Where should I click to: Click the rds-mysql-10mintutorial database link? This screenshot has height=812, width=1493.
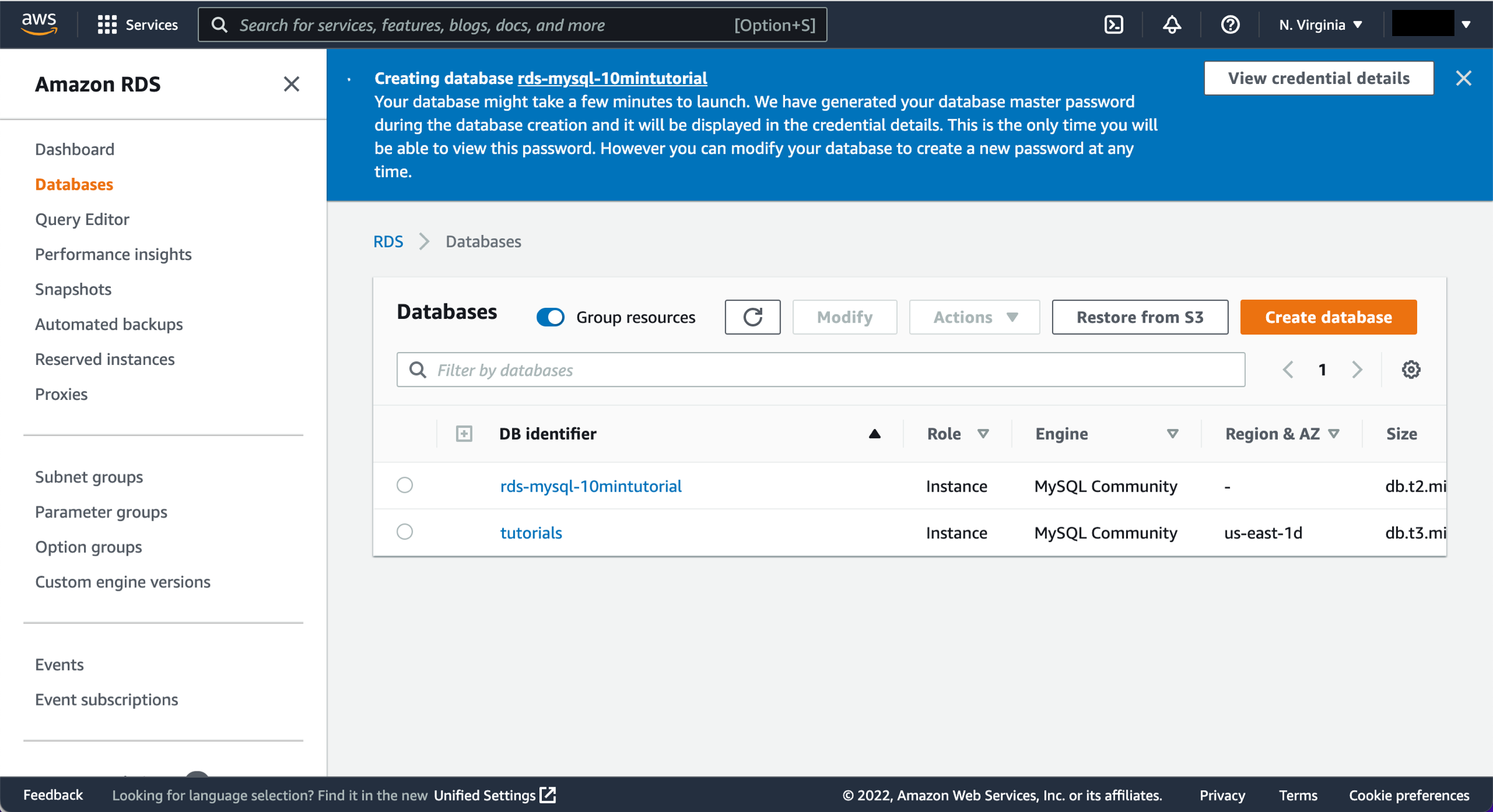point(592,486)
